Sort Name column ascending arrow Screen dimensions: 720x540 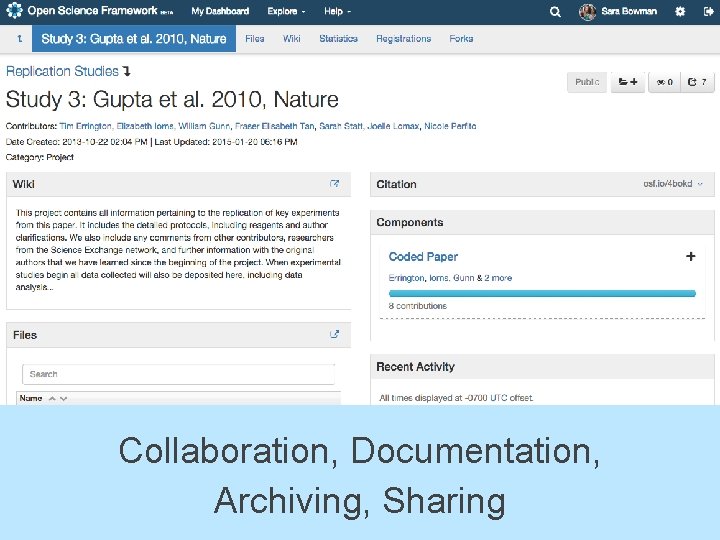click(52, 399)
